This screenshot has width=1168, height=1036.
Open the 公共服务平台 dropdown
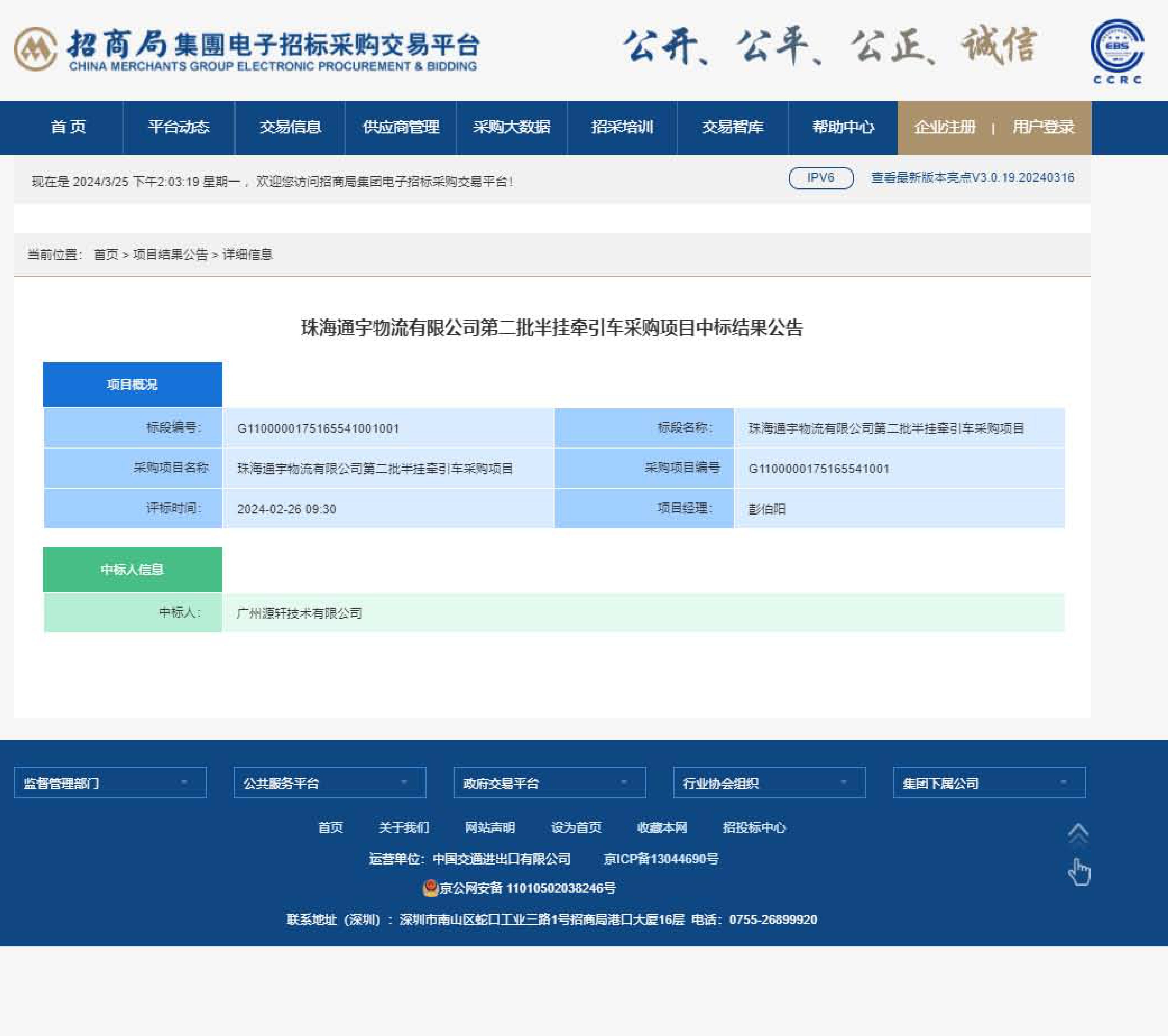tap(330, 783)
